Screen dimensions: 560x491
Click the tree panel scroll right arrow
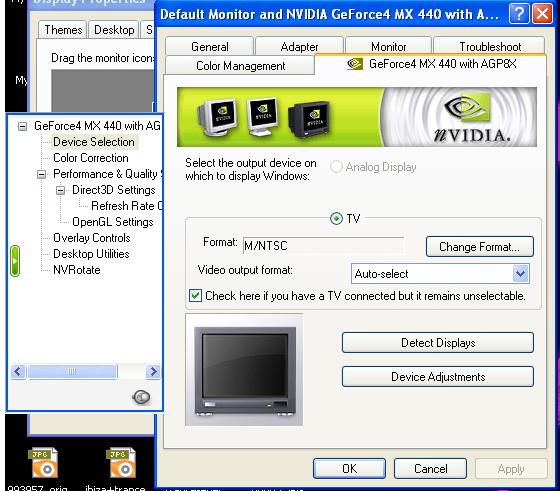tap(154, 372)
